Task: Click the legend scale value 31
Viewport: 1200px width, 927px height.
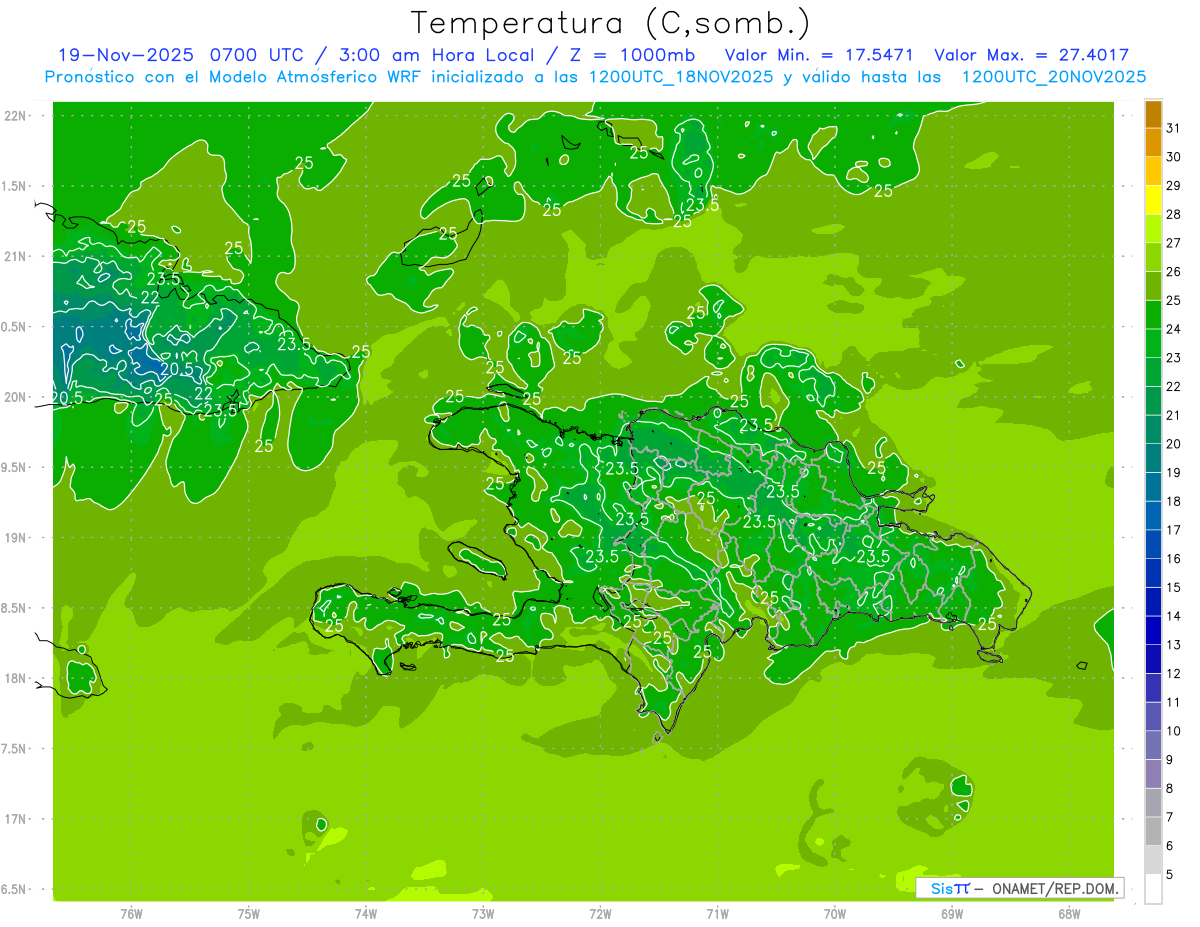Action: [x=1173, y=128]
